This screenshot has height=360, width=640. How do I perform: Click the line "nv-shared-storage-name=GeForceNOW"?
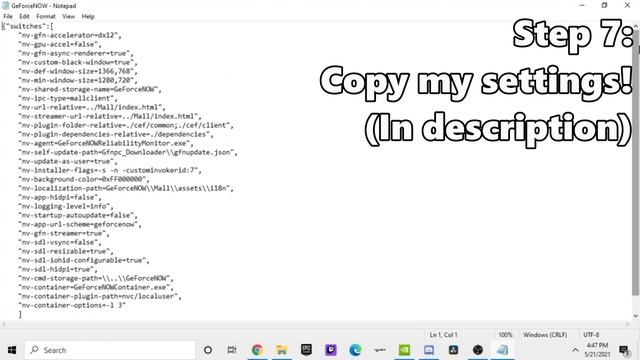click(90, 89)
